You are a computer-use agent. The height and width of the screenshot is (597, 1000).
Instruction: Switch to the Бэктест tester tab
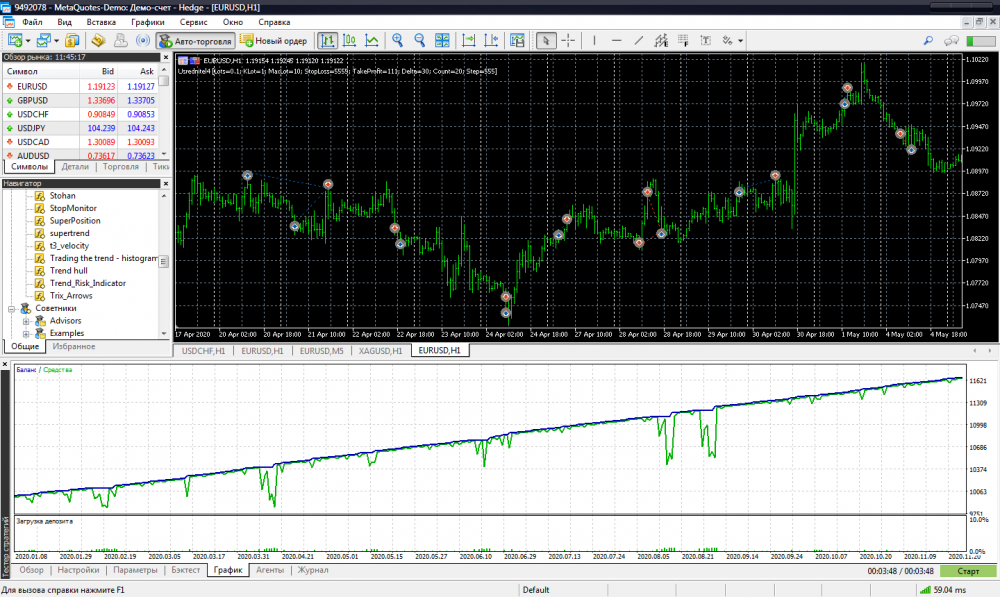tap(186, 570)
